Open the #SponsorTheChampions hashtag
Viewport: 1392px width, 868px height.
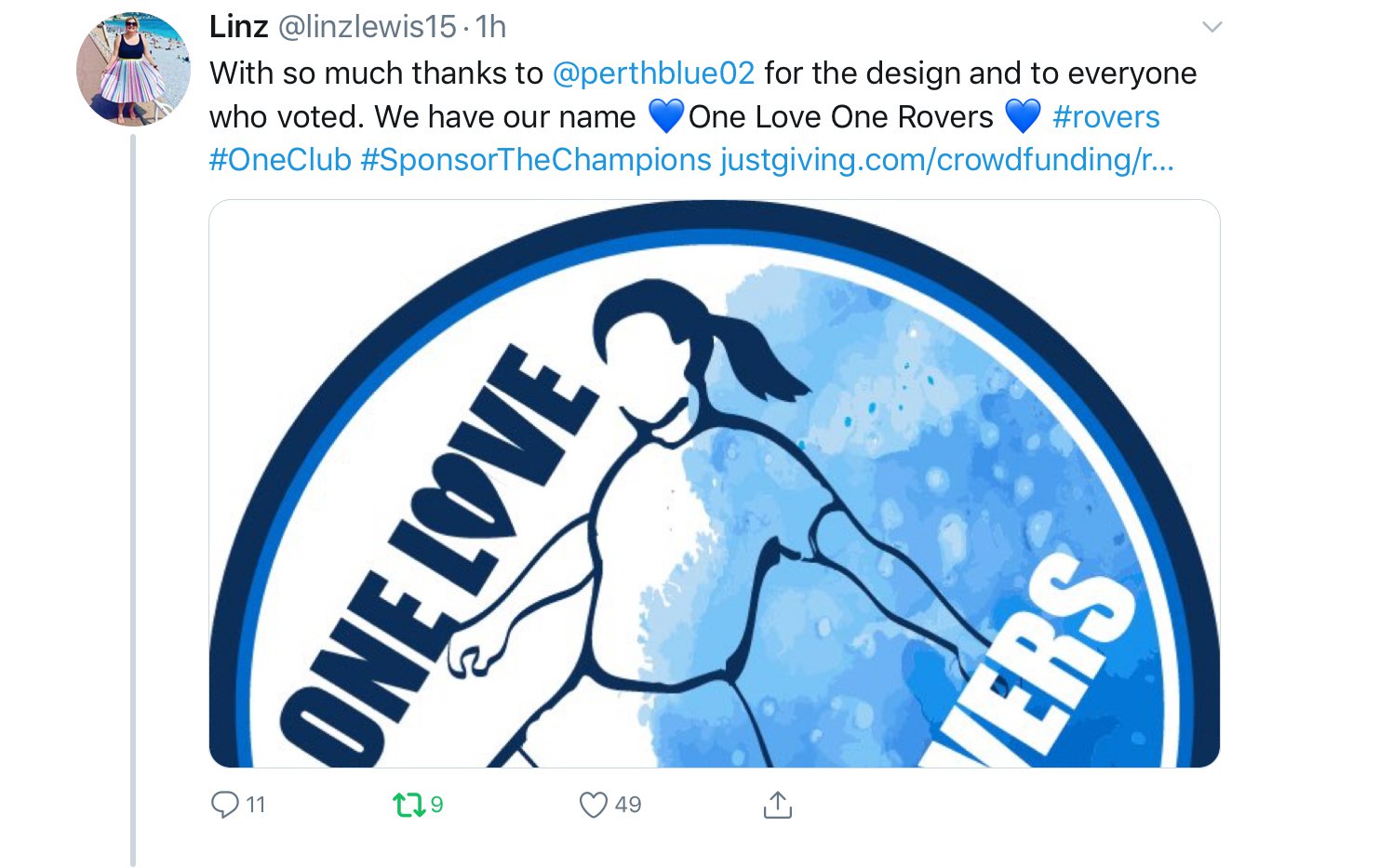pyautogui.click(x=536, y=160)
